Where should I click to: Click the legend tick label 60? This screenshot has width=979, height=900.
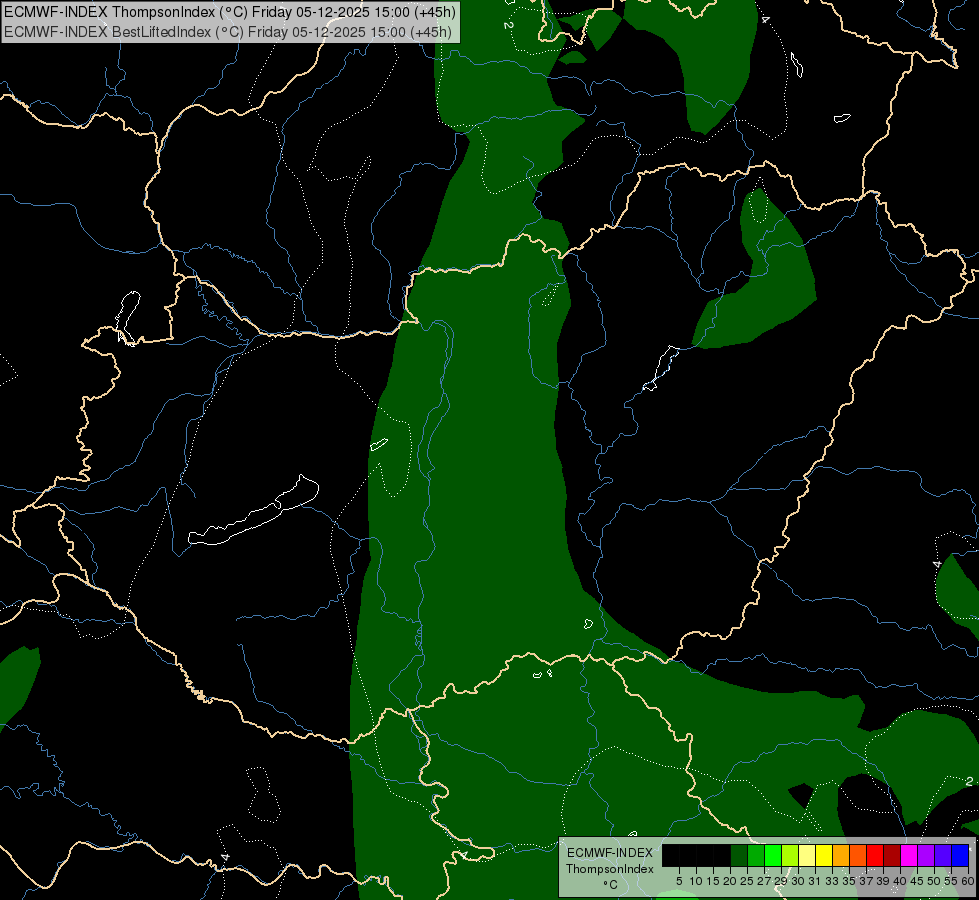tap(968, 881)
